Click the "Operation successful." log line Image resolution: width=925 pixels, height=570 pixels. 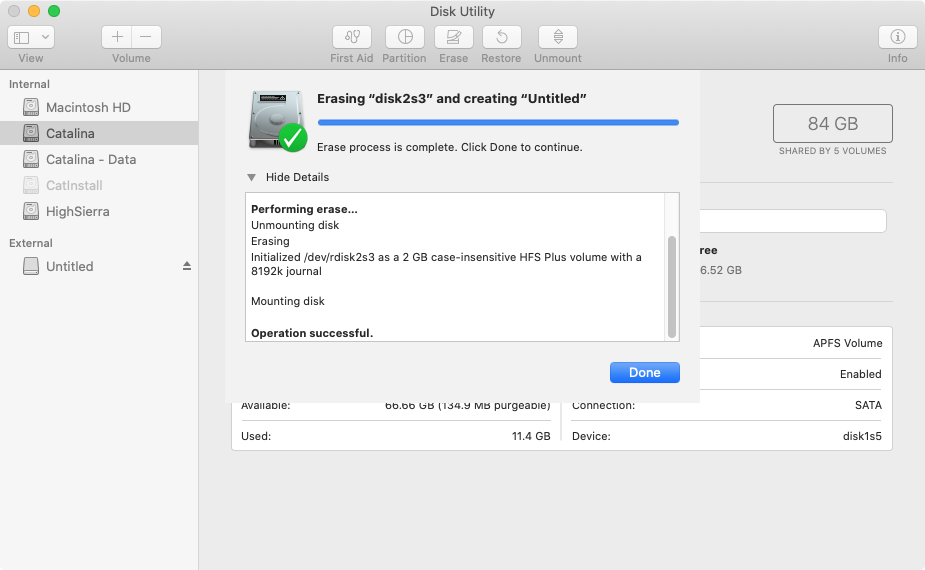click(312, 333)
